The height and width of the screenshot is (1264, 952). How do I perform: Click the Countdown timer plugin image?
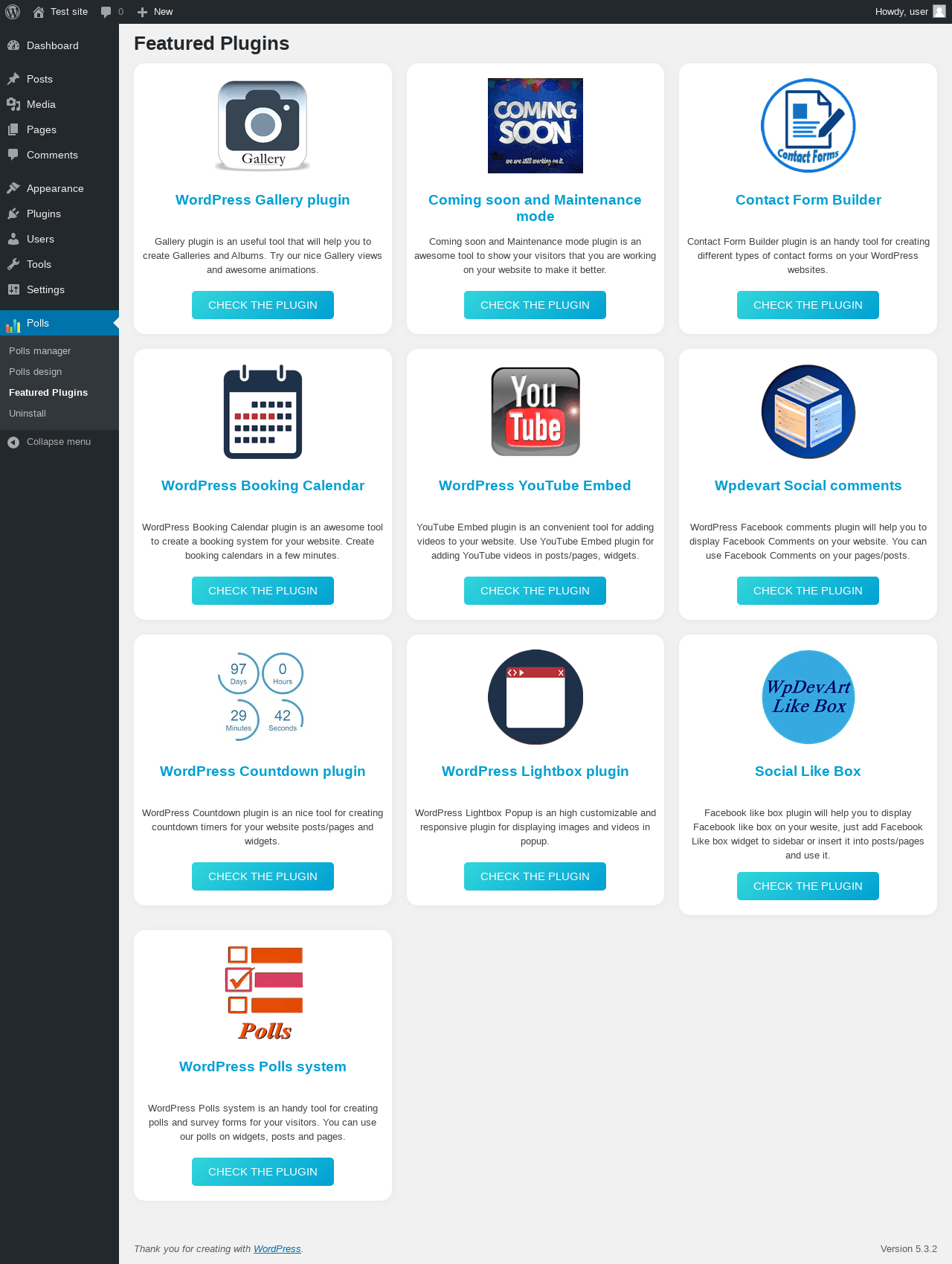tap(261, 697)
